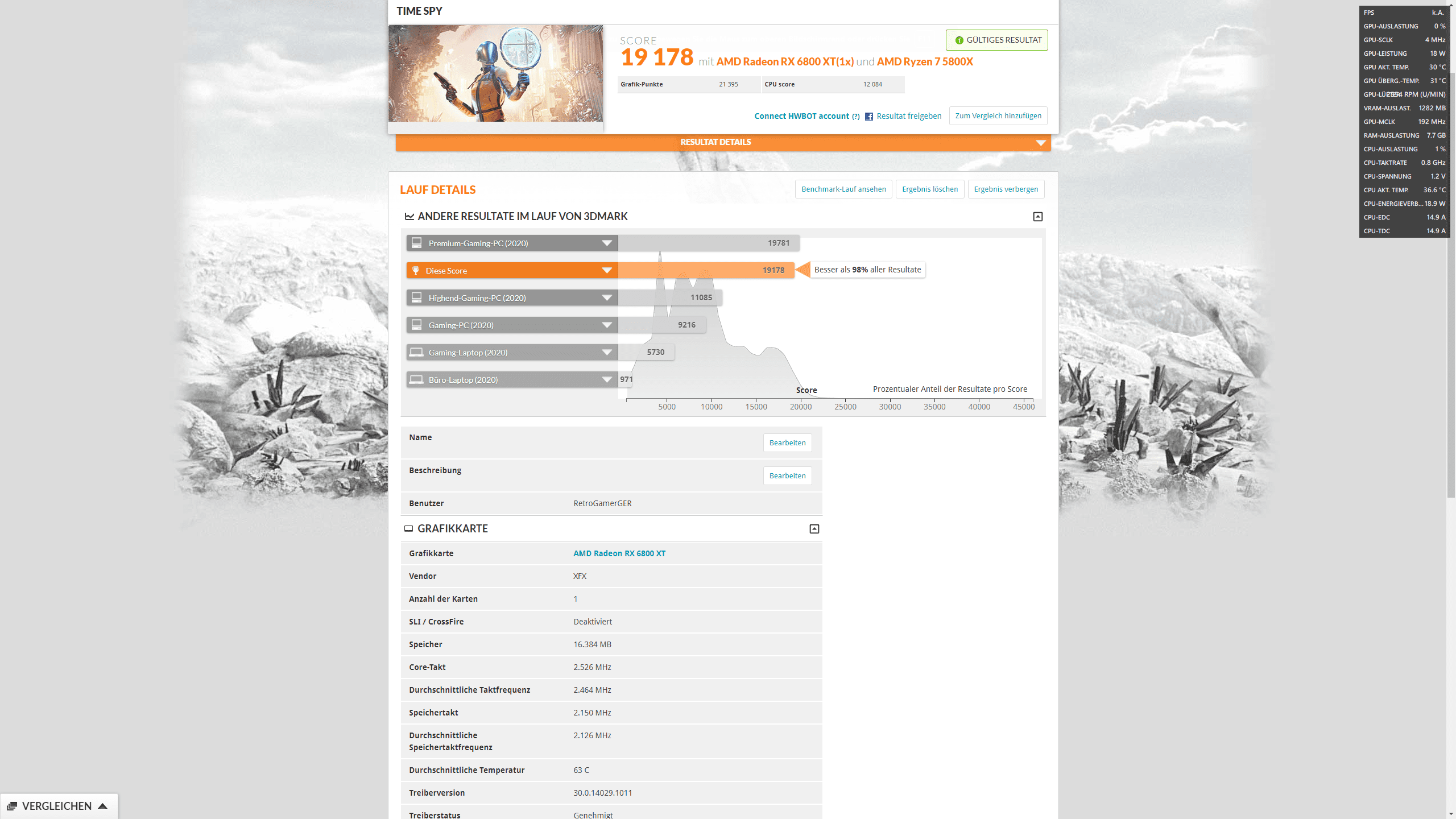This screenshot has height=819, width=1456.
Task: Click the 9216 Gaming-PC score bar
Action: pyautogui.click(x=662, y=325)
